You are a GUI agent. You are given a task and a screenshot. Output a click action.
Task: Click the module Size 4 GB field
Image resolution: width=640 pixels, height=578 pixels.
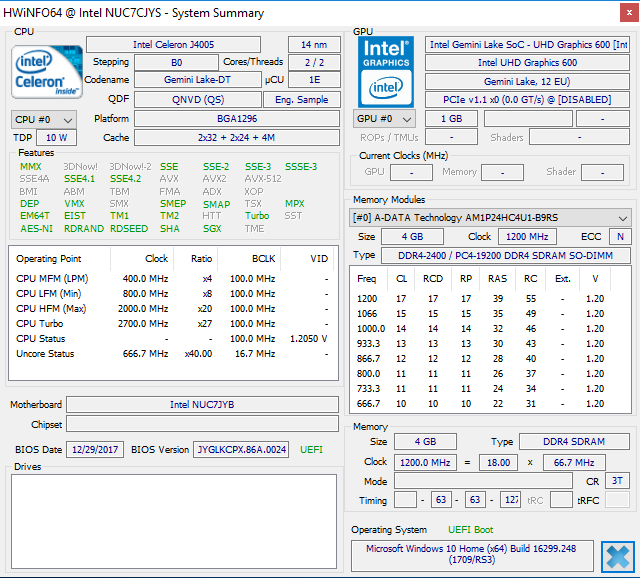[412, 237]
